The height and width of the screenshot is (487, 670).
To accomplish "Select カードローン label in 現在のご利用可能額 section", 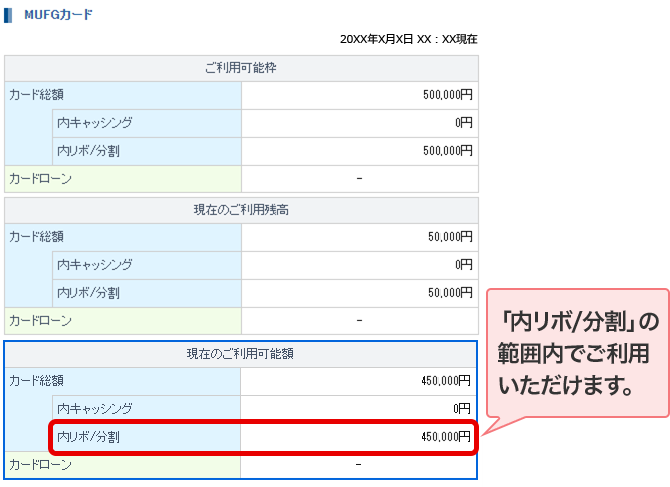I will (40, 465).
